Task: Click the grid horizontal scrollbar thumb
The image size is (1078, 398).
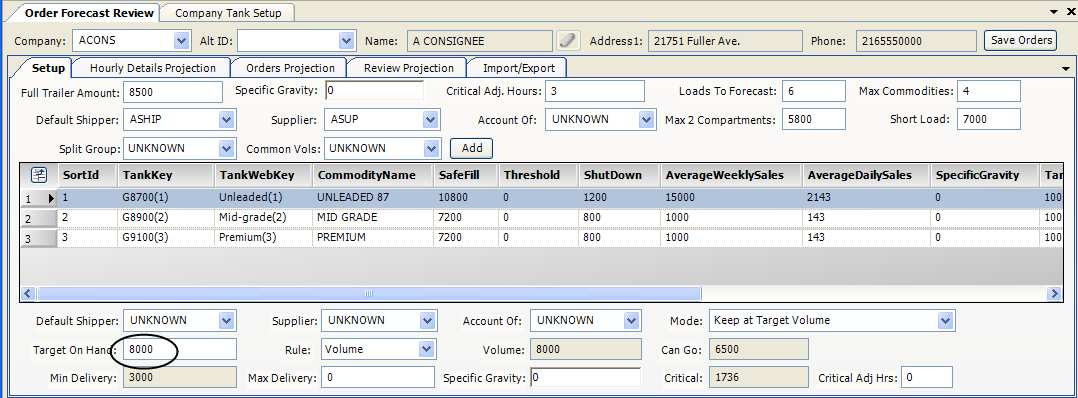Action: (369, 294)
